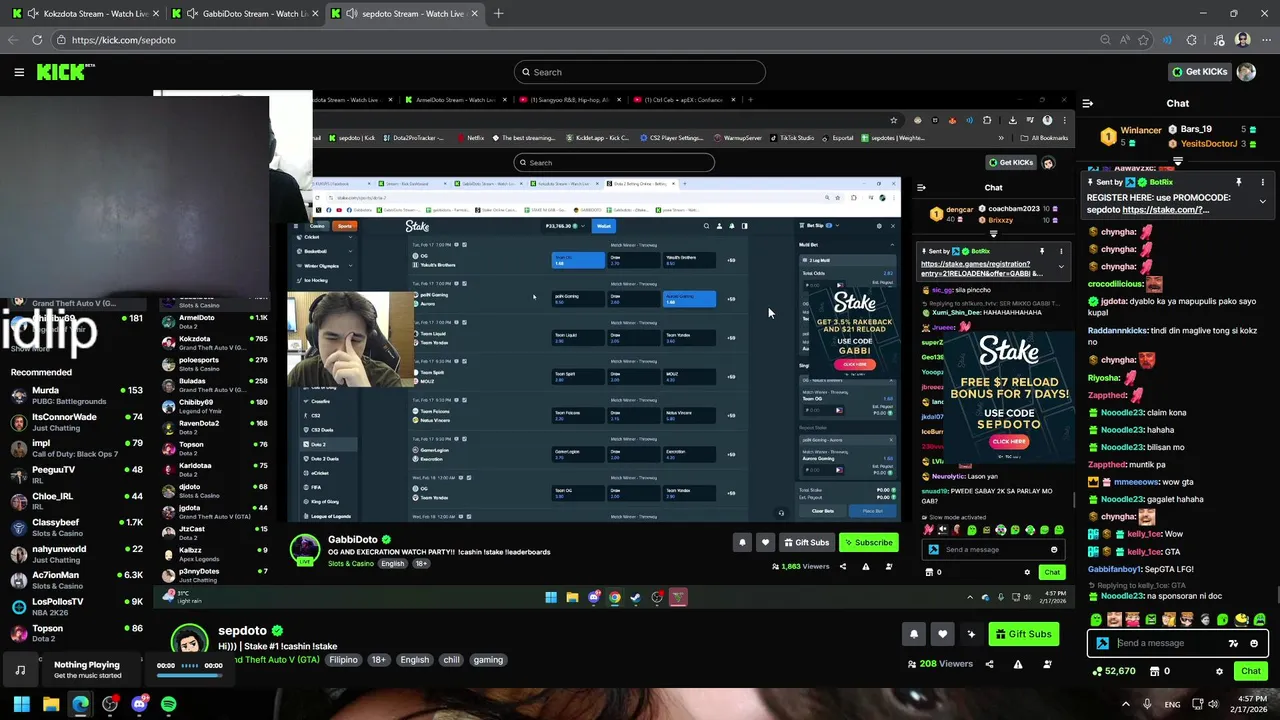Open Discord from taskbar

pos(139,704)
